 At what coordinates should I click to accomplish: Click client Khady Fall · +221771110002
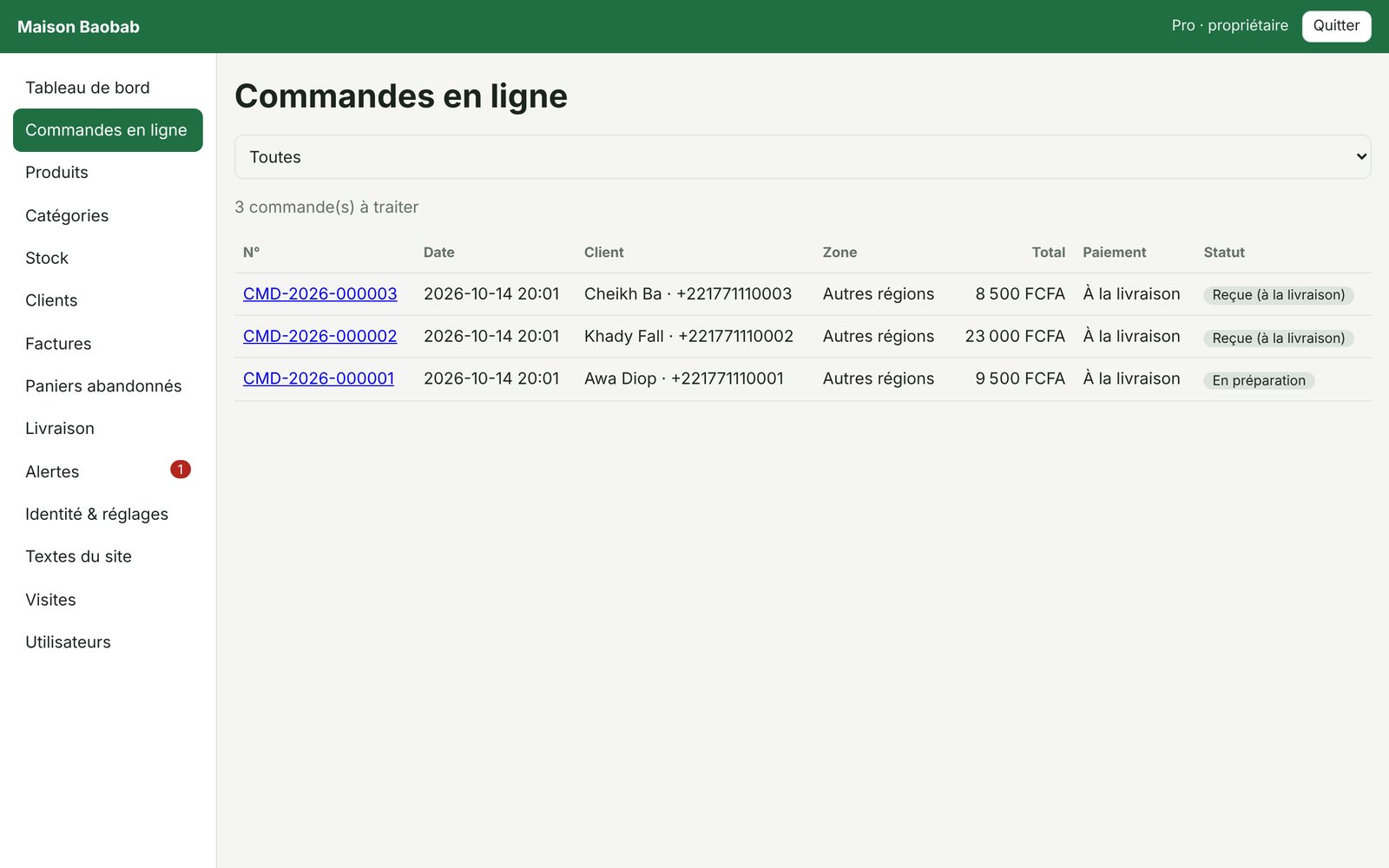tap(688, 337)
